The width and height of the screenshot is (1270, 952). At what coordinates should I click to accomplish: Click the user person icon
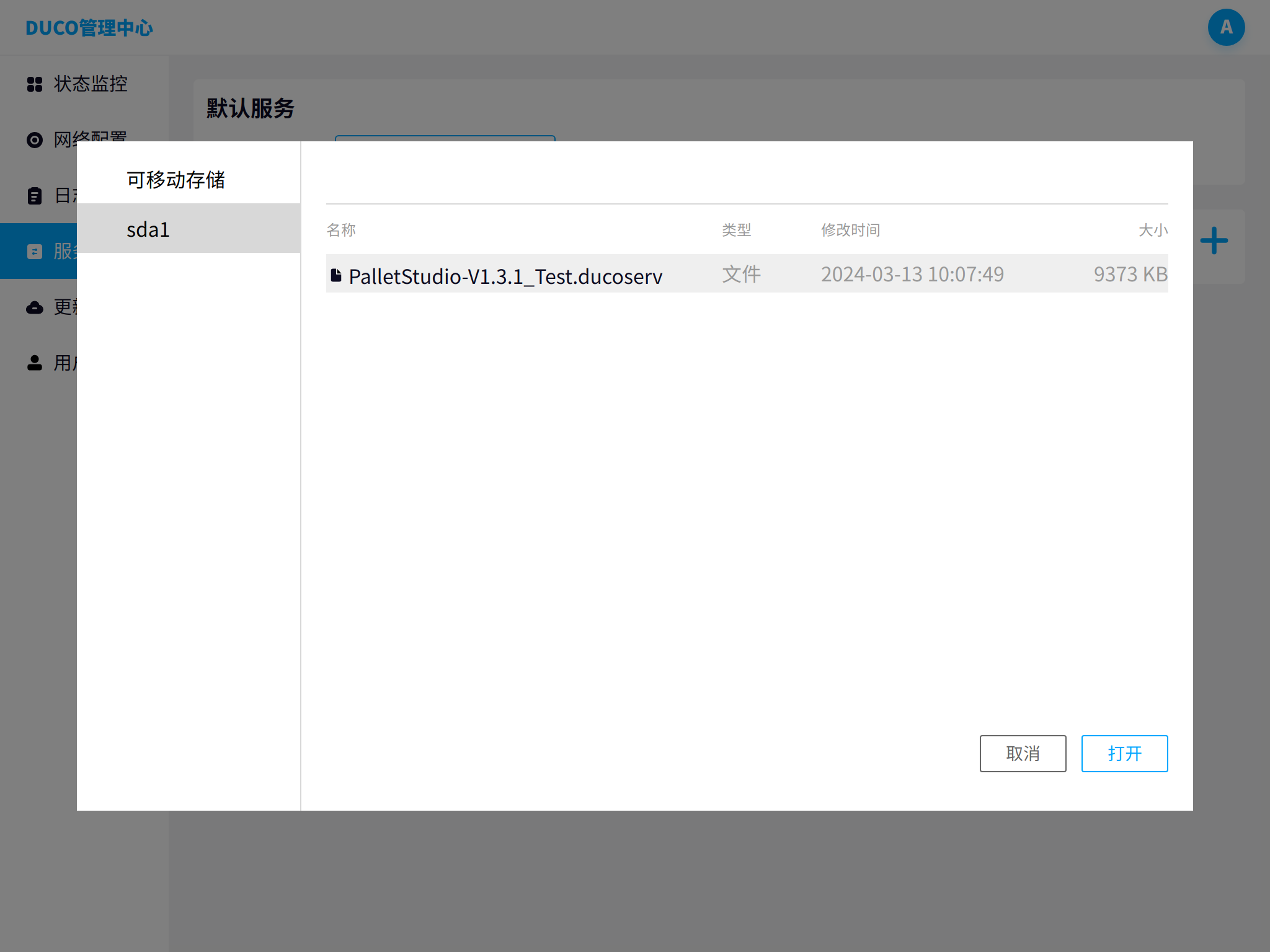35,363
